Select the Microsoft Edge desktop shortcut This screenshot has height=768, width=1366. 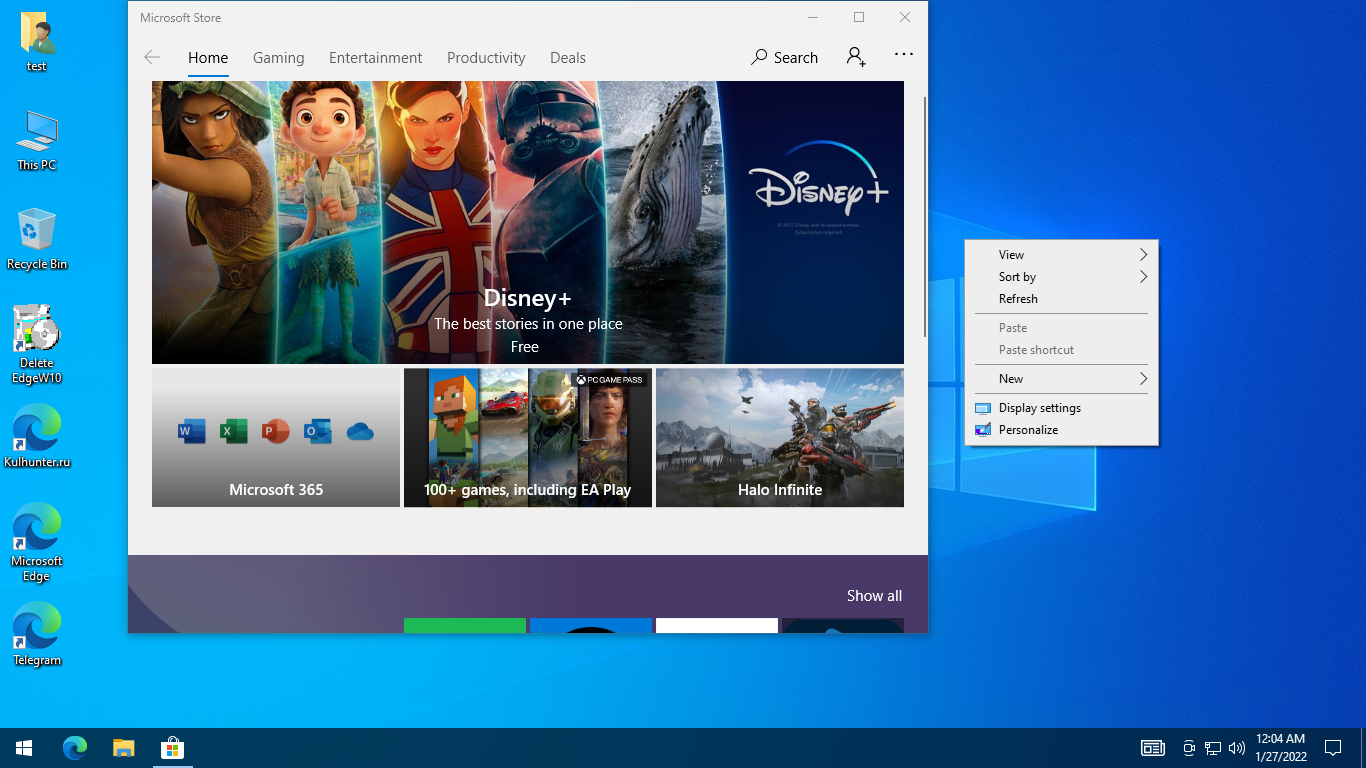click(x=37, y=543)
